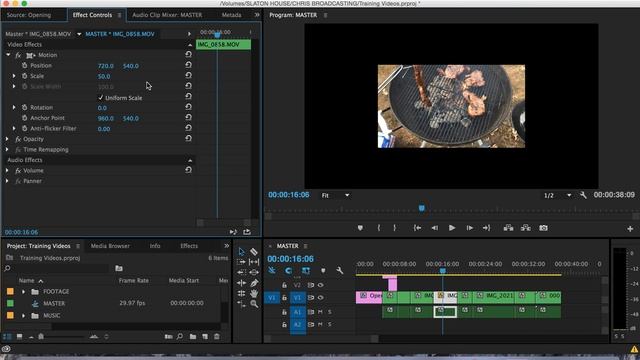
Task: Play the Program monitor sequence
Action: (x=452, y=228)
